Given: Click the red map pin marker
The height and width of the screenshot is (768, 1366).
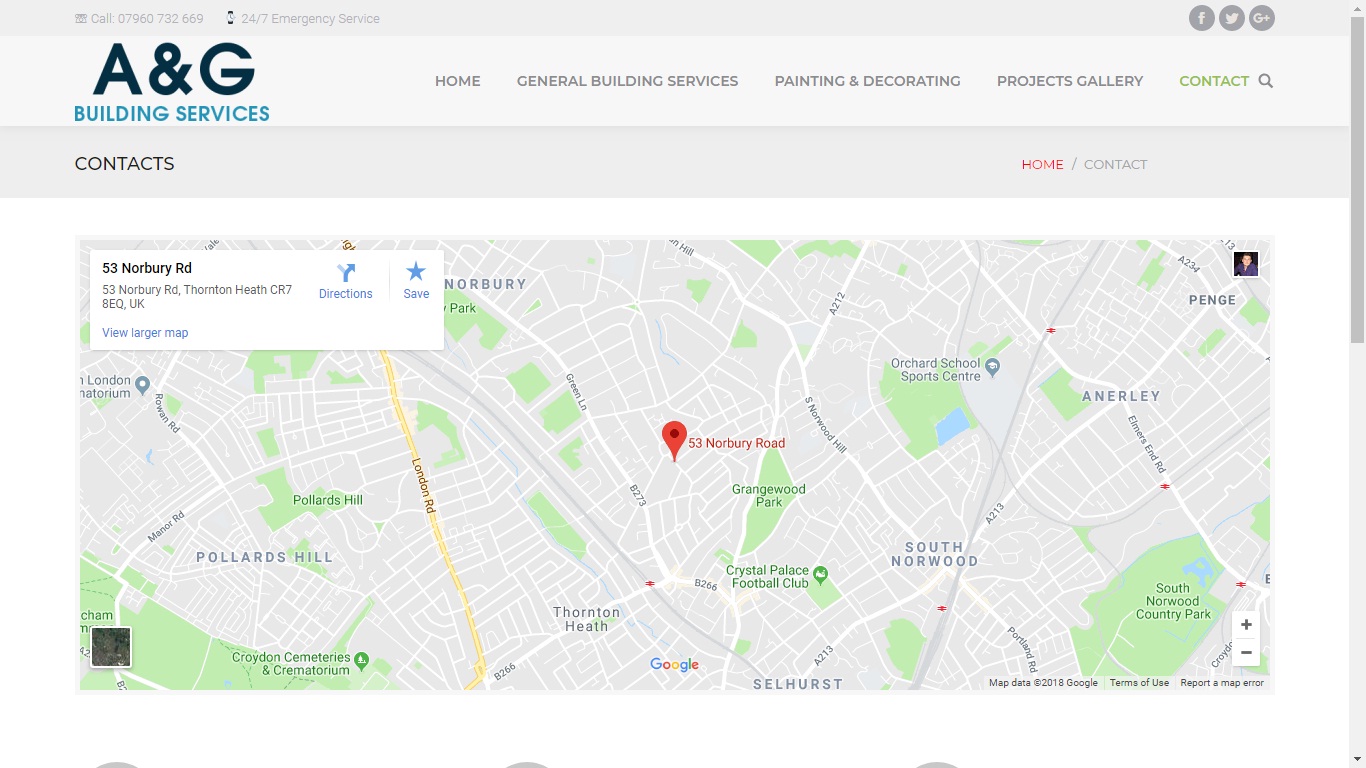Looking at the screenshot, I should coord(674,439).
